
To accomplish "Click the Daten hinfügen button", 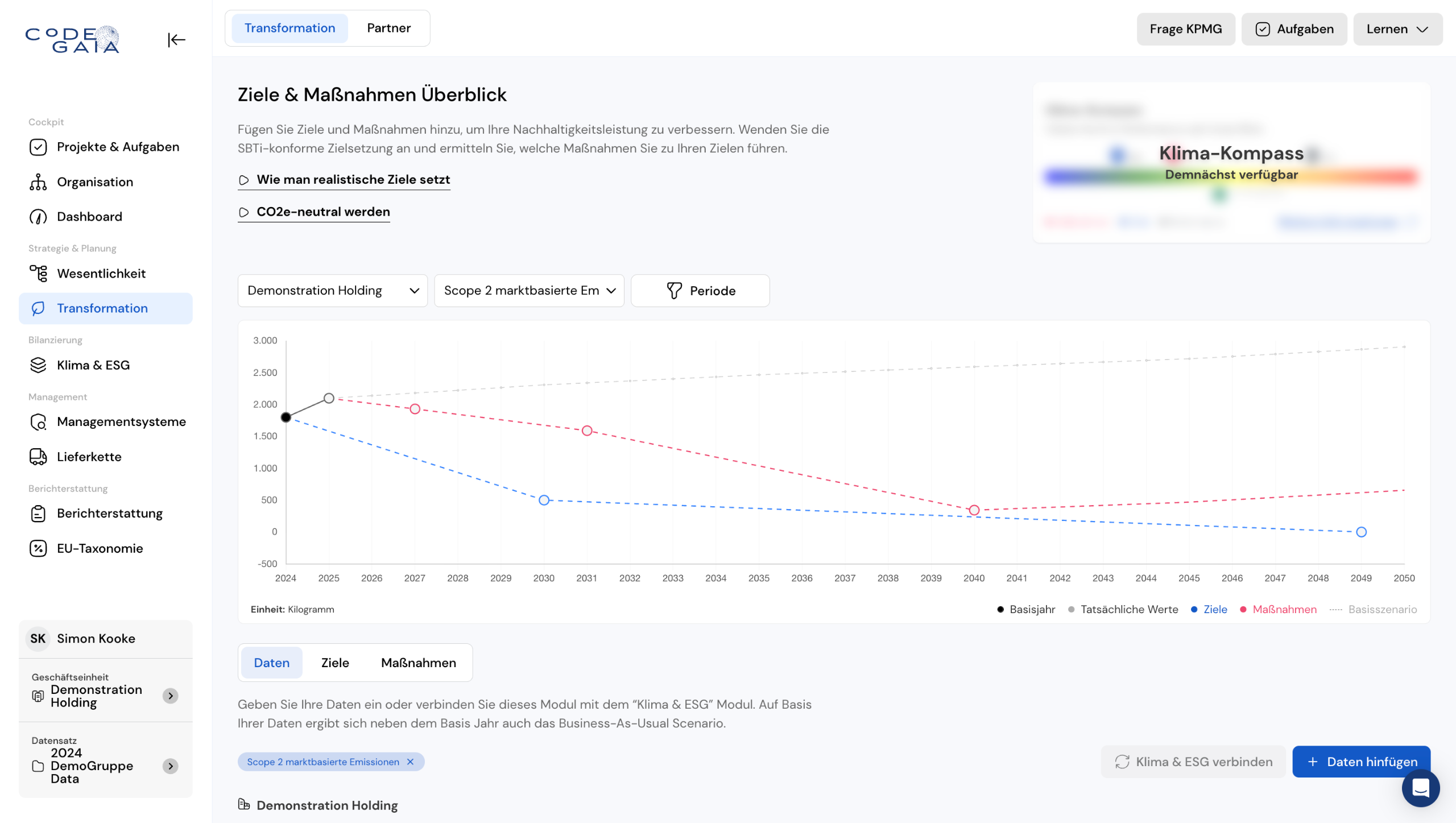I will 1360,762.
